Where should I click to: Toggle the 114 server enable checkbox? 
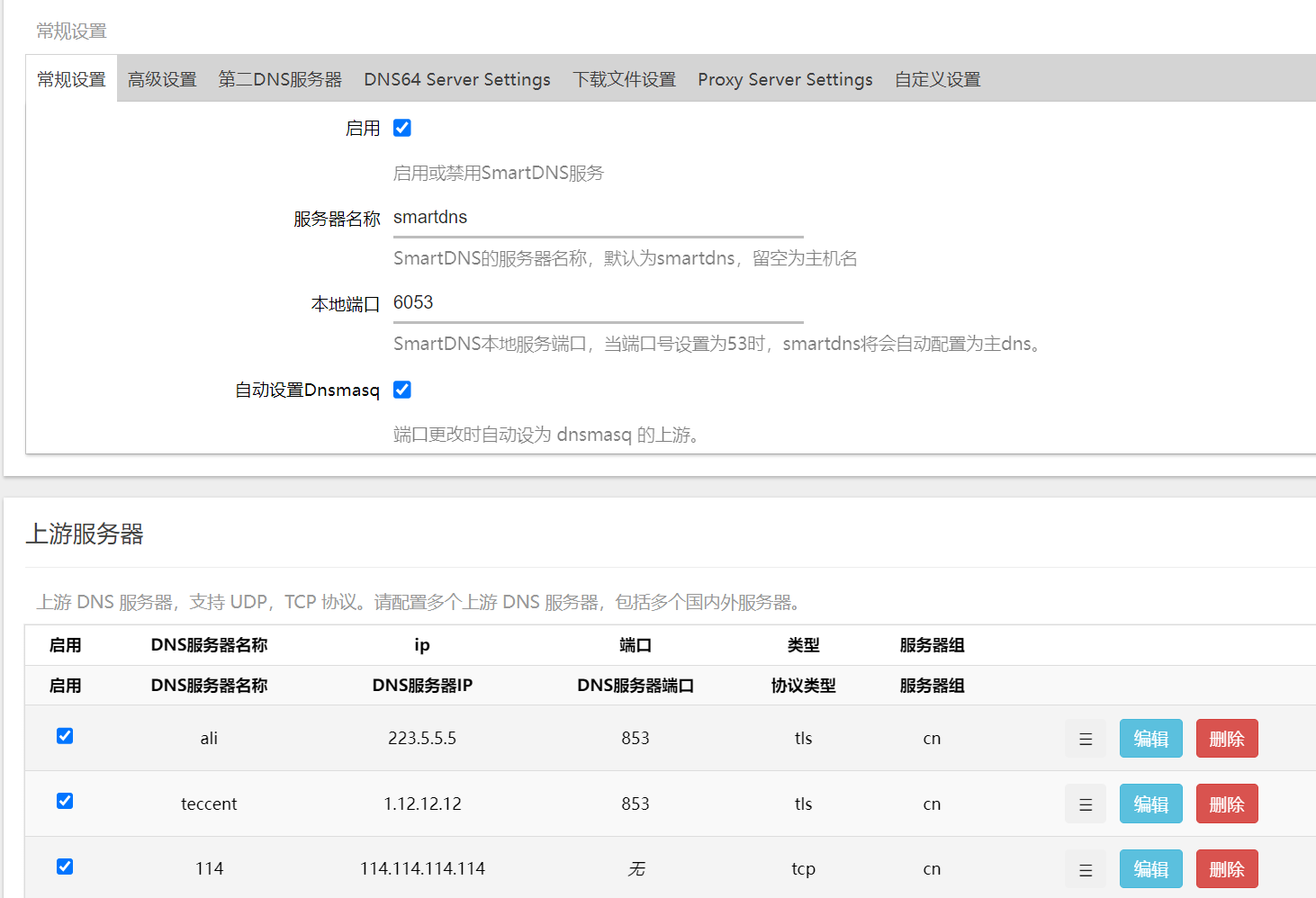tap(64, 867)
